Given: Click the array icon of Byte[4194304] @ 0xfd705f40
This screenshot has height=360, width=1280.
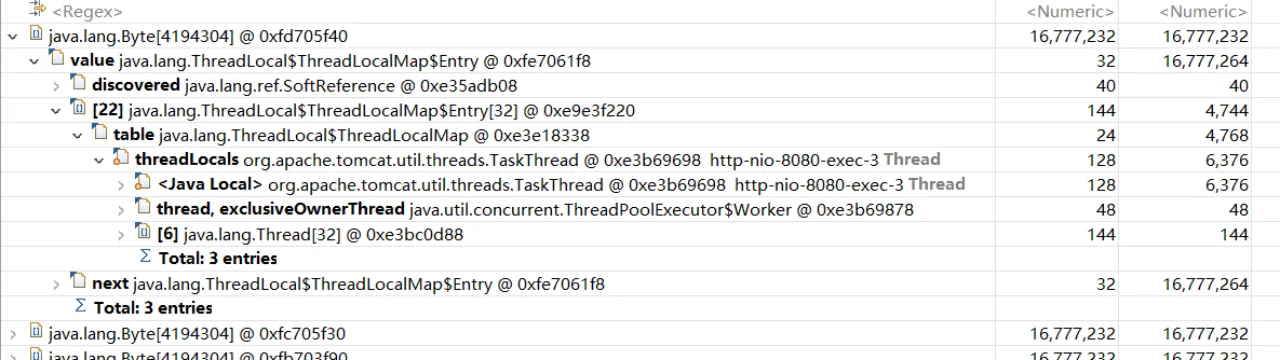Looking at the screenshot, I should (x=35, y=37).
